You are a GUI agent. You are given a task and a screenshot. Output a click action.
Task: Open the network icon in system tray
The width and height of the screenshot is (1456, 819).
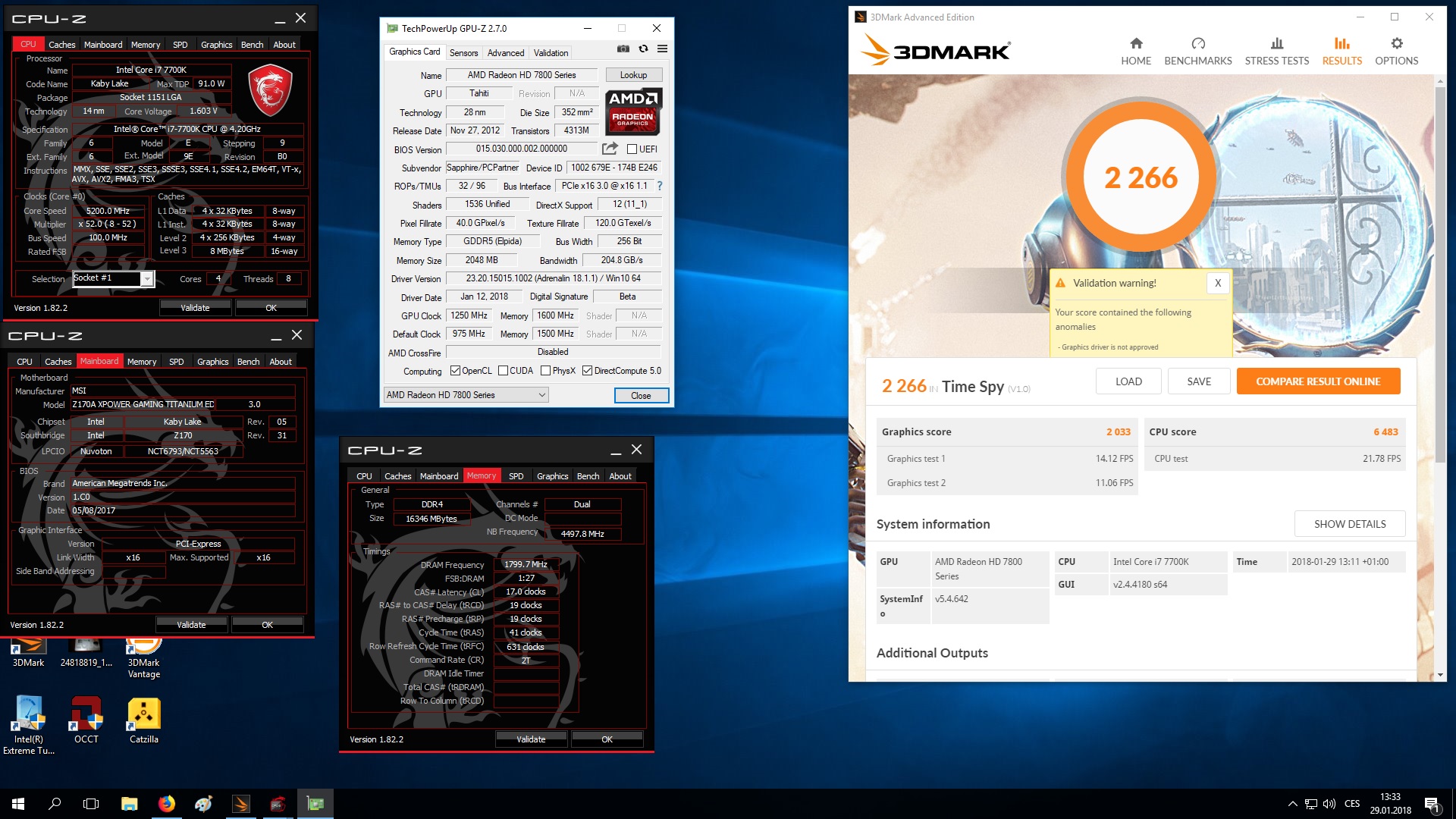coord(1311,804)
